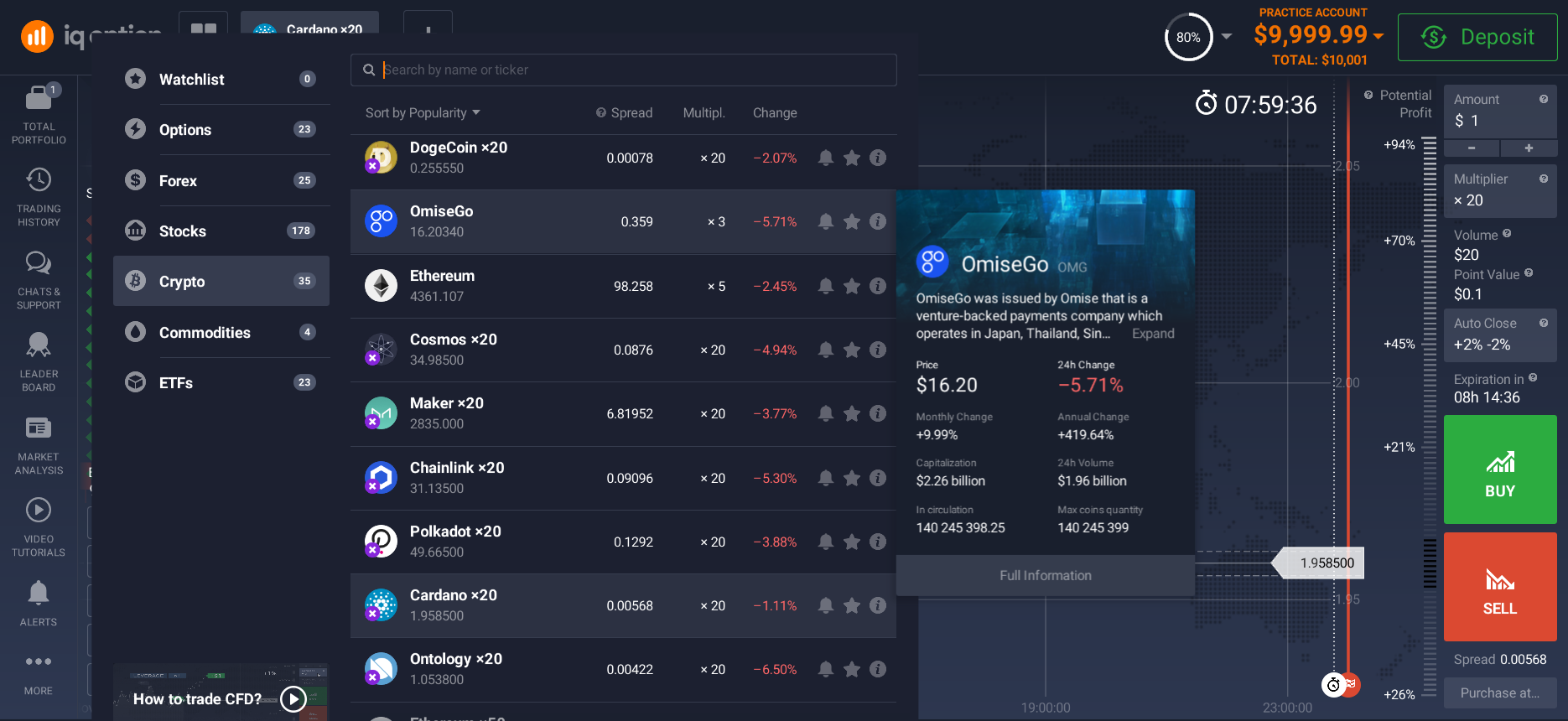Open Sort by Popularity dropdown
Screen dimensions: 1568x721
pyautogui.click(x=423, y=112)
